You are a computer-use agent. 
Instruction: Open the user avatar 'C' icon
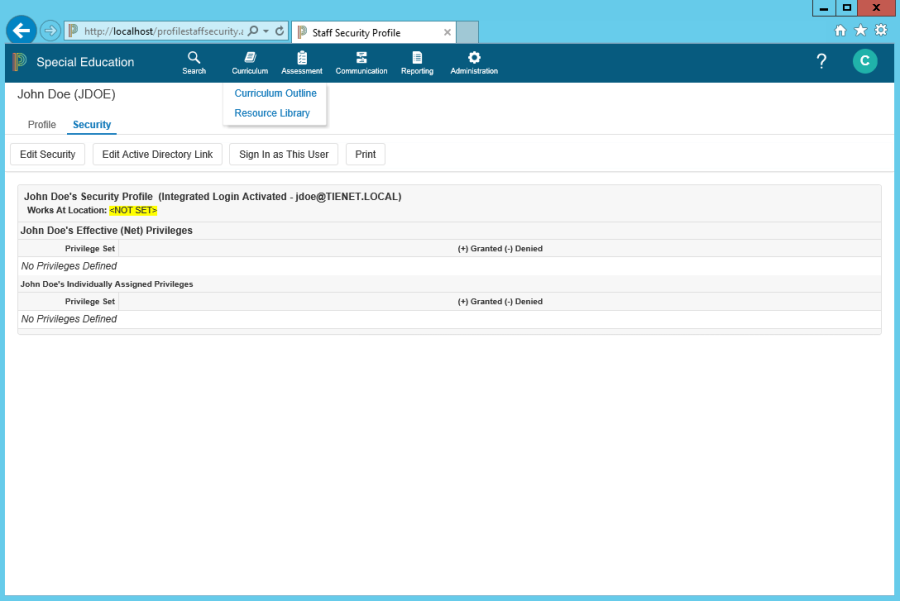[x=864, y=62]
